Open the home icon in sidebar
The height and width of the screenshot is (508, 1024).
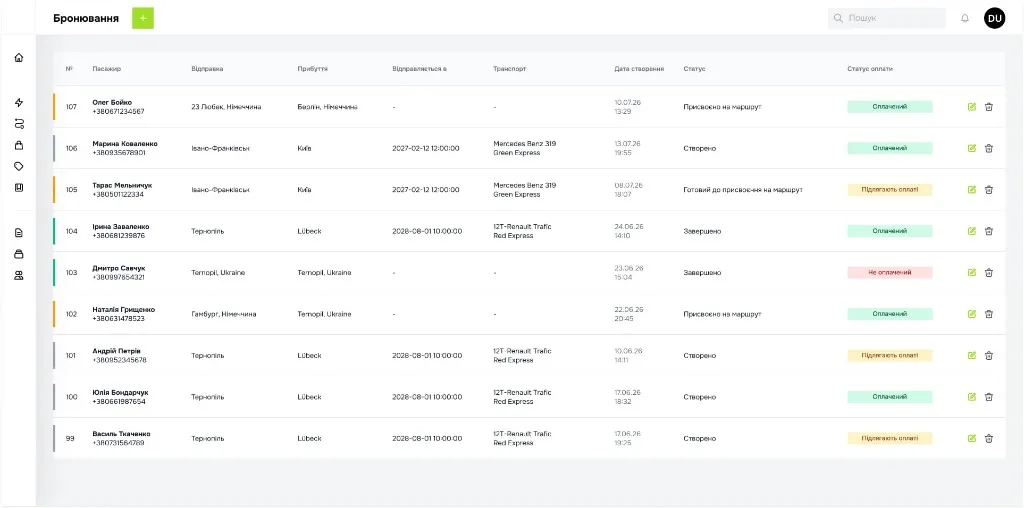pyautogui.click(x=19, y=57)
